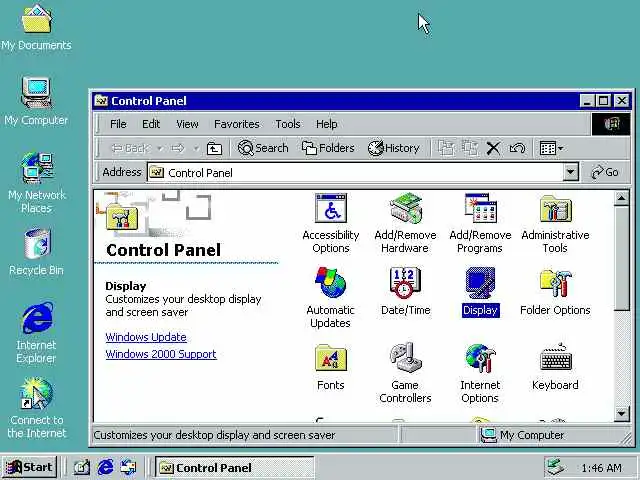Click Show Desktop quick launch icon
The image size is (640, 480).
(81, 467)
